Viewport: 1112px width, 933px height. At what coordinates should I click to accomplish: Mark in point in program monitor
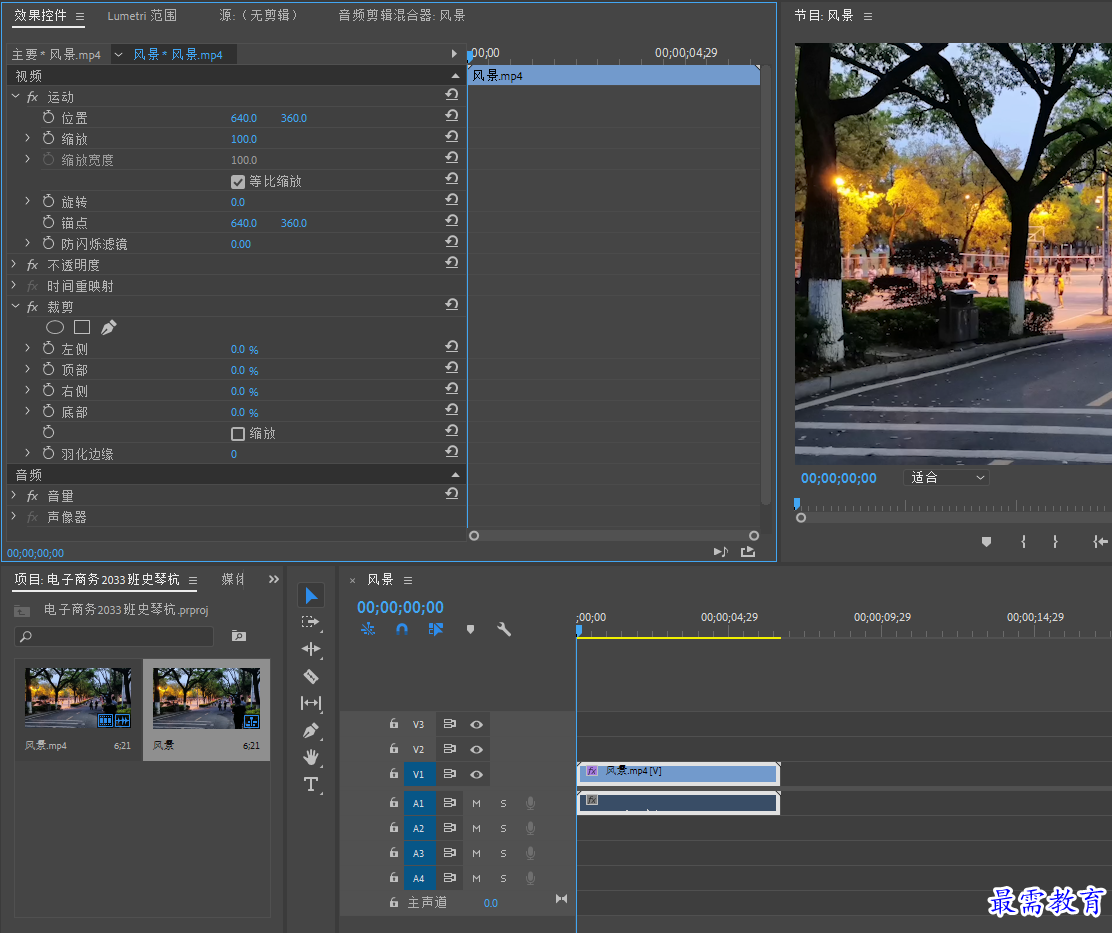coord(1023,542)
